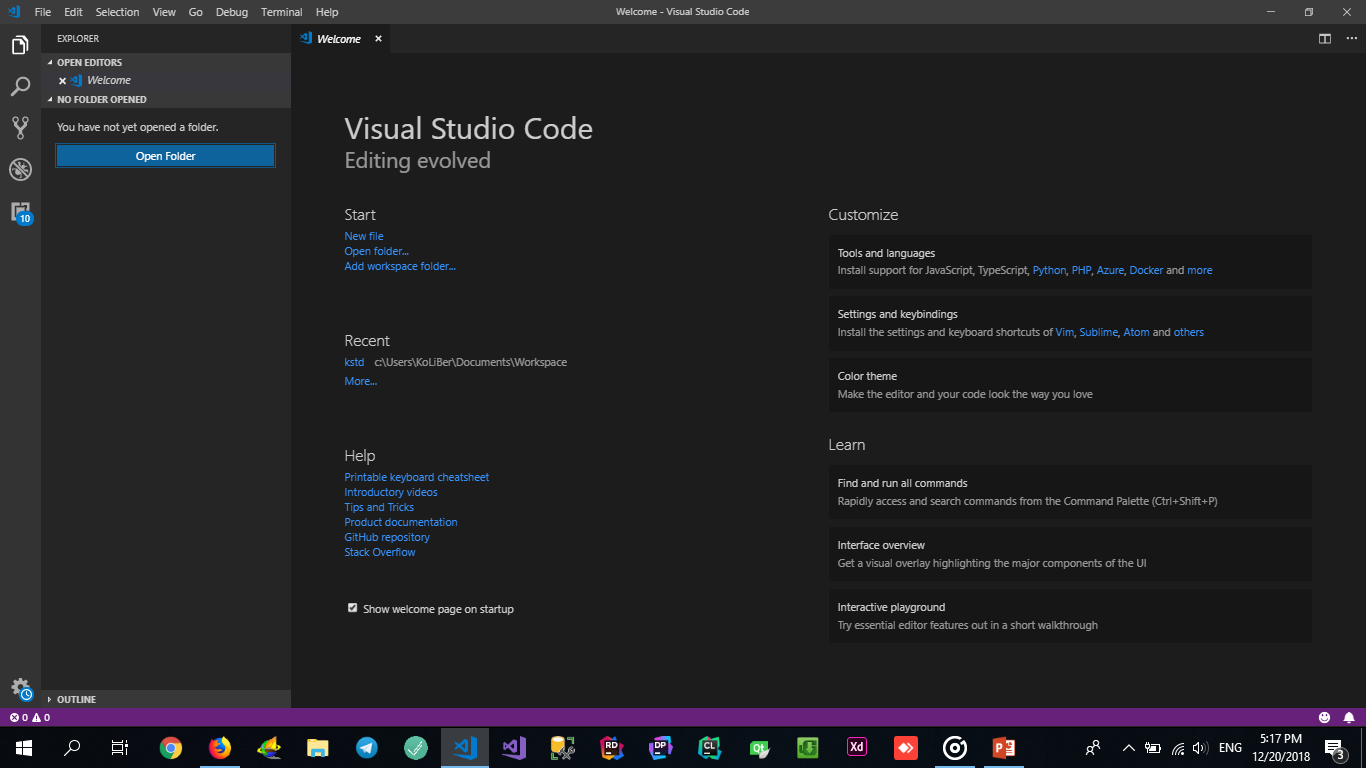Click the Windows Start button
The height and width of the screenshot is (768, 1366).
[x=24, y=747]
